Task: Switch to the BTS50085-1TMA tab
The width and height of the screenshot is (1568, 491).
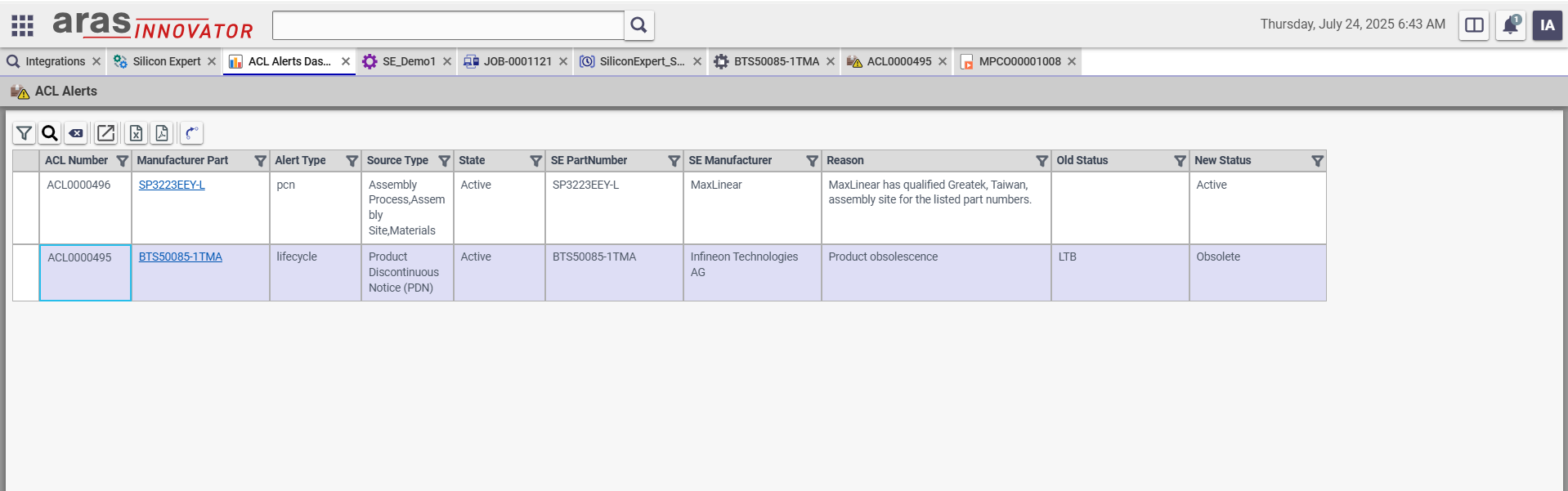Action: click(x=776, y=61)
